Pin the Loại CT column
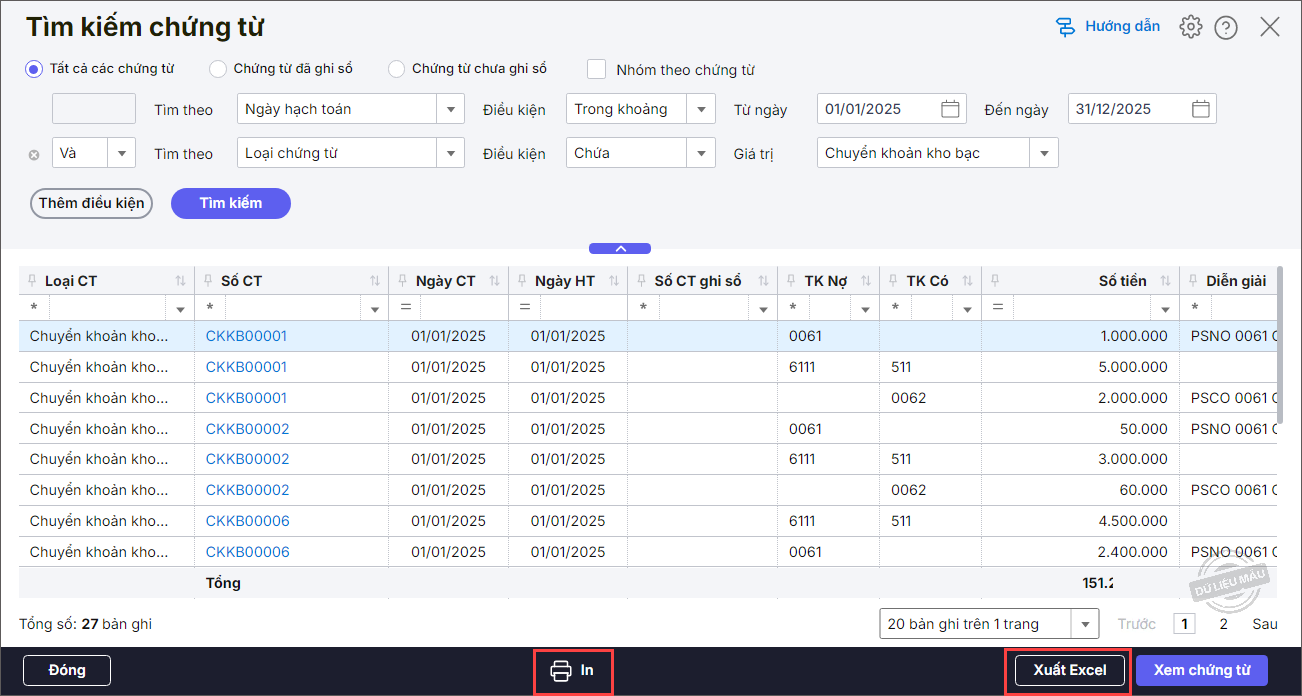The image size is (1302, 696). coord(32,281)
